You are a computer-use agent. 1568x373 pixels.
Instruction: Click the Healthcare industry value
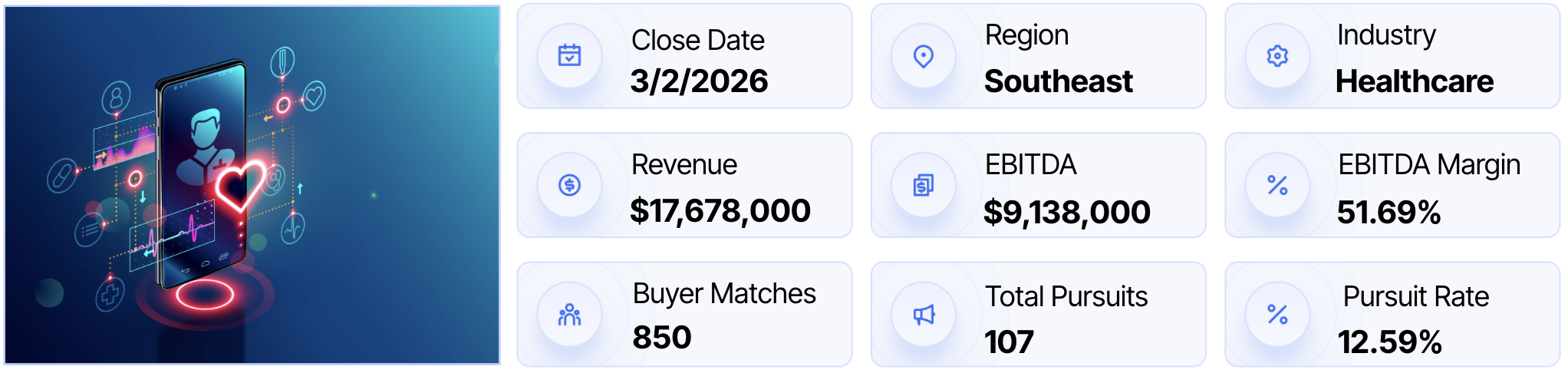[x=1415, y=81]
